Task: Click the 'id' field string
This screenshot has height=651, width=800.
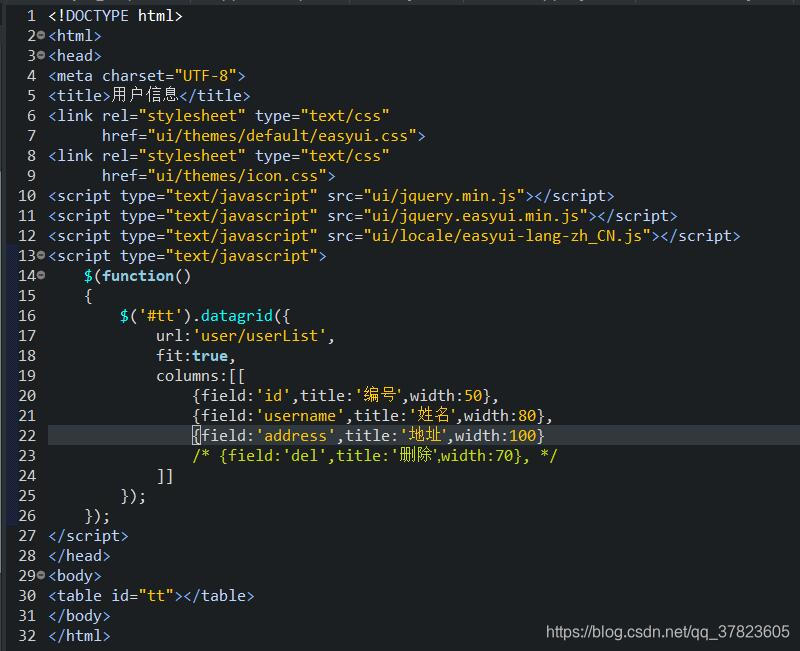Action: click(x=273, y=396)
